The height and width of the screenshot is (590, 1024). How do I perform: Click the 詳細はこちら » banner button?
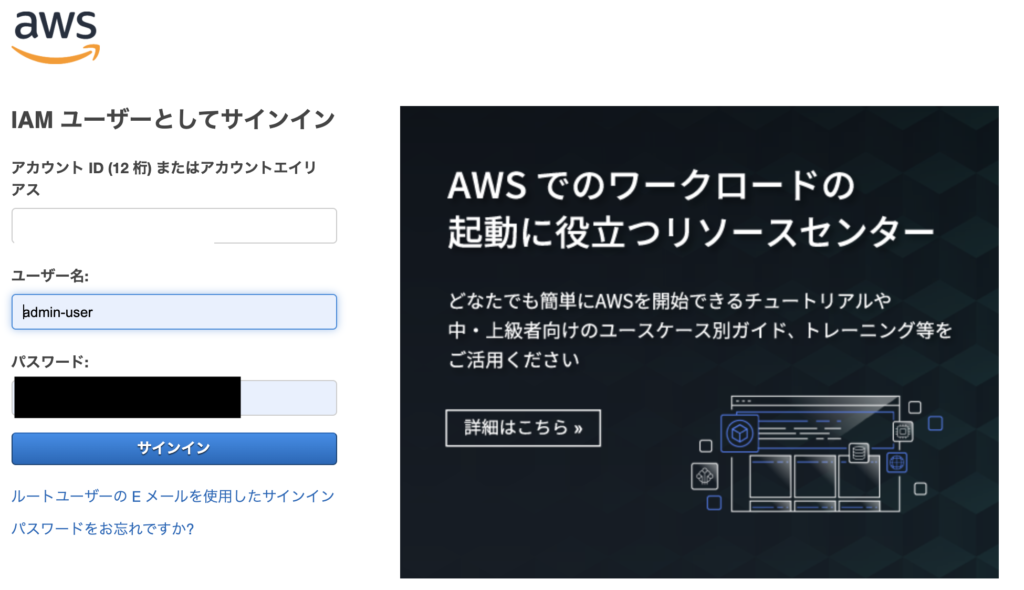(523, 428)
